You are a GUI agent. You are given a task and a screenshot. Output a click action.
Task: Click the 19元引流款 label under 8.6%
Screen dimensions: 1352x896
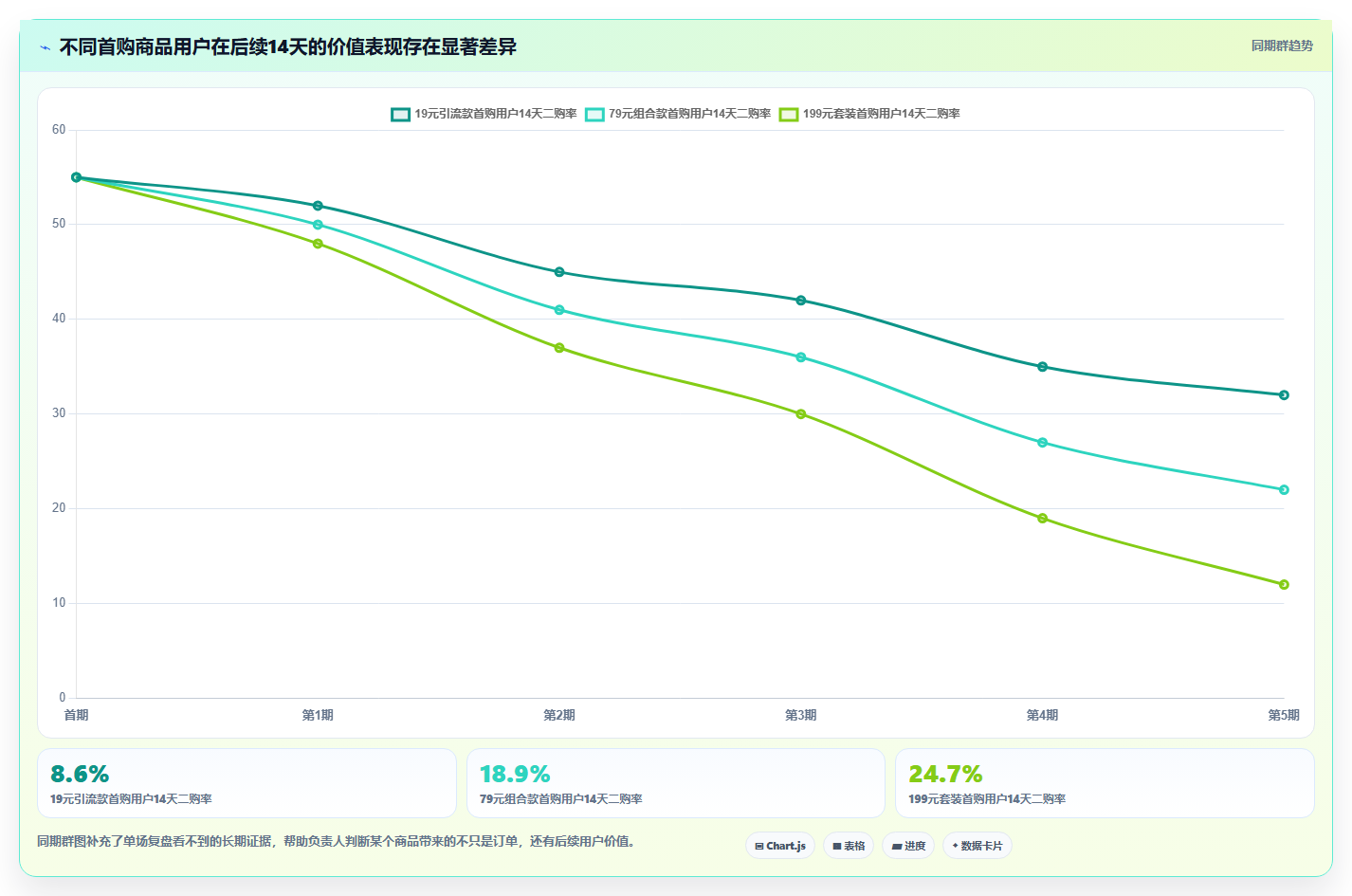tap(131, 799)
